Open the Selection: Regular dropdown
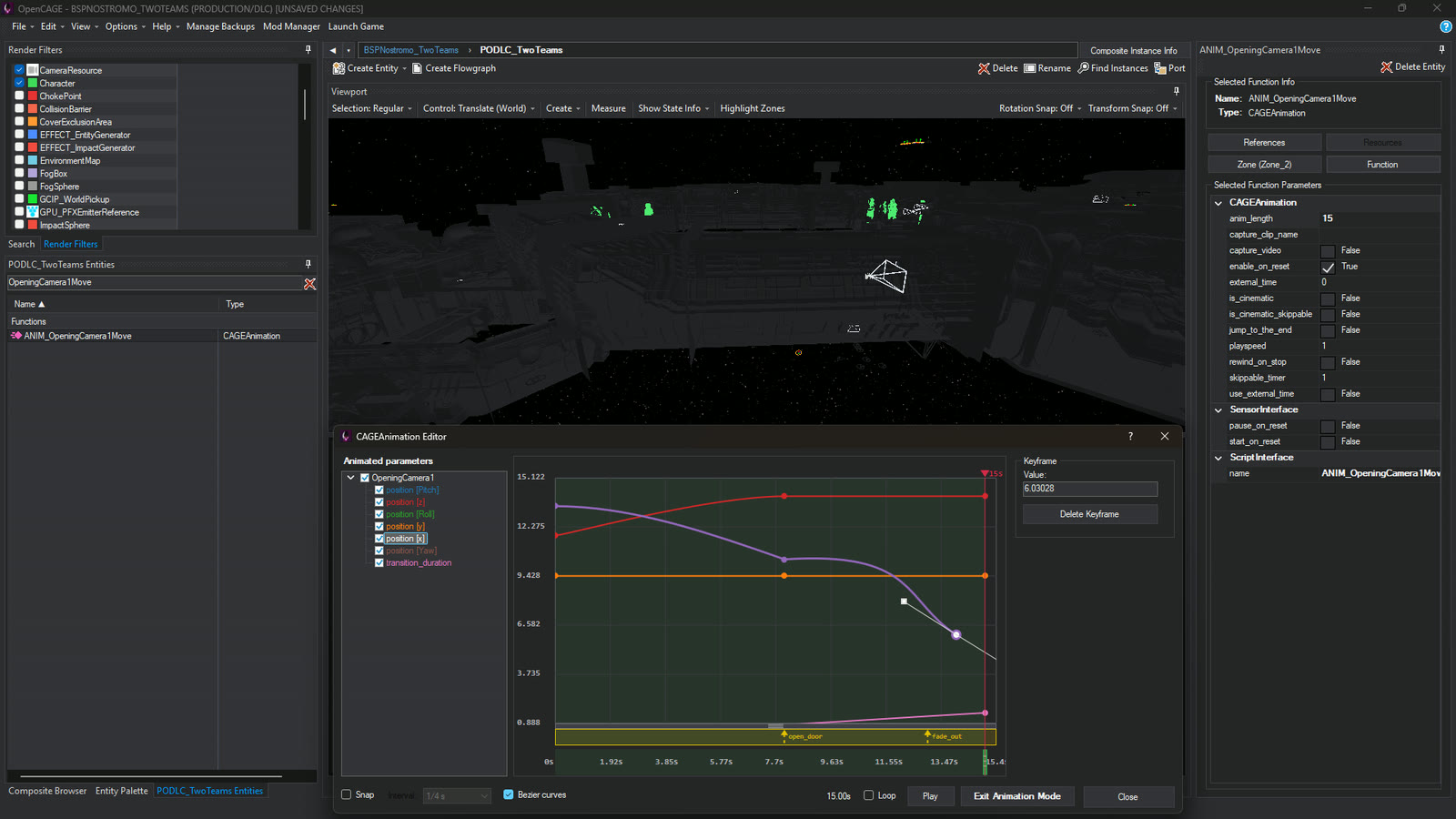This screenshot has height=819, width=1456. pyautogui.click(x=371, y=108)
